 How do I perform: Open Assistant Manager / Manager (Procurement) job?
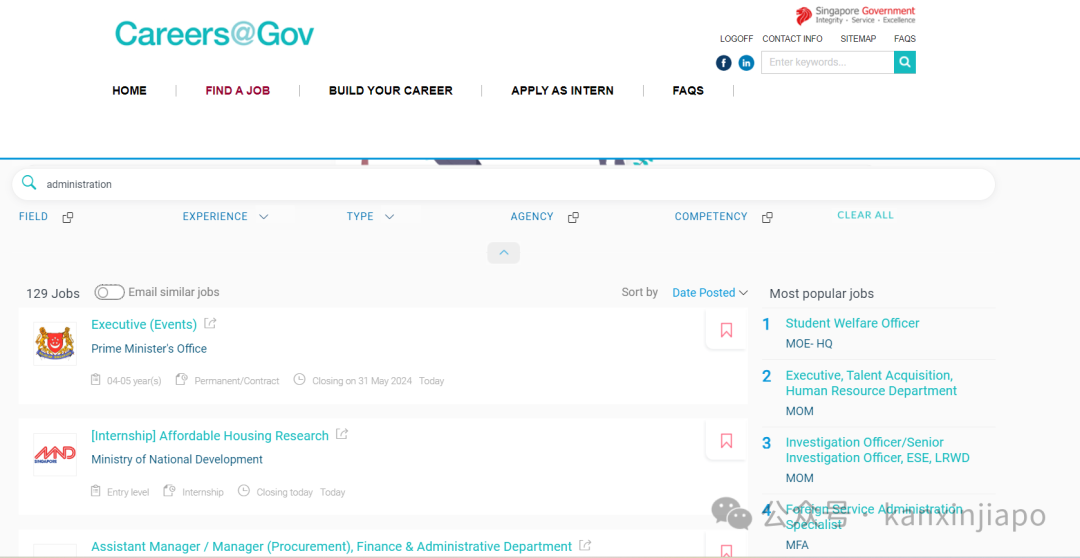(x=331, y=546)
